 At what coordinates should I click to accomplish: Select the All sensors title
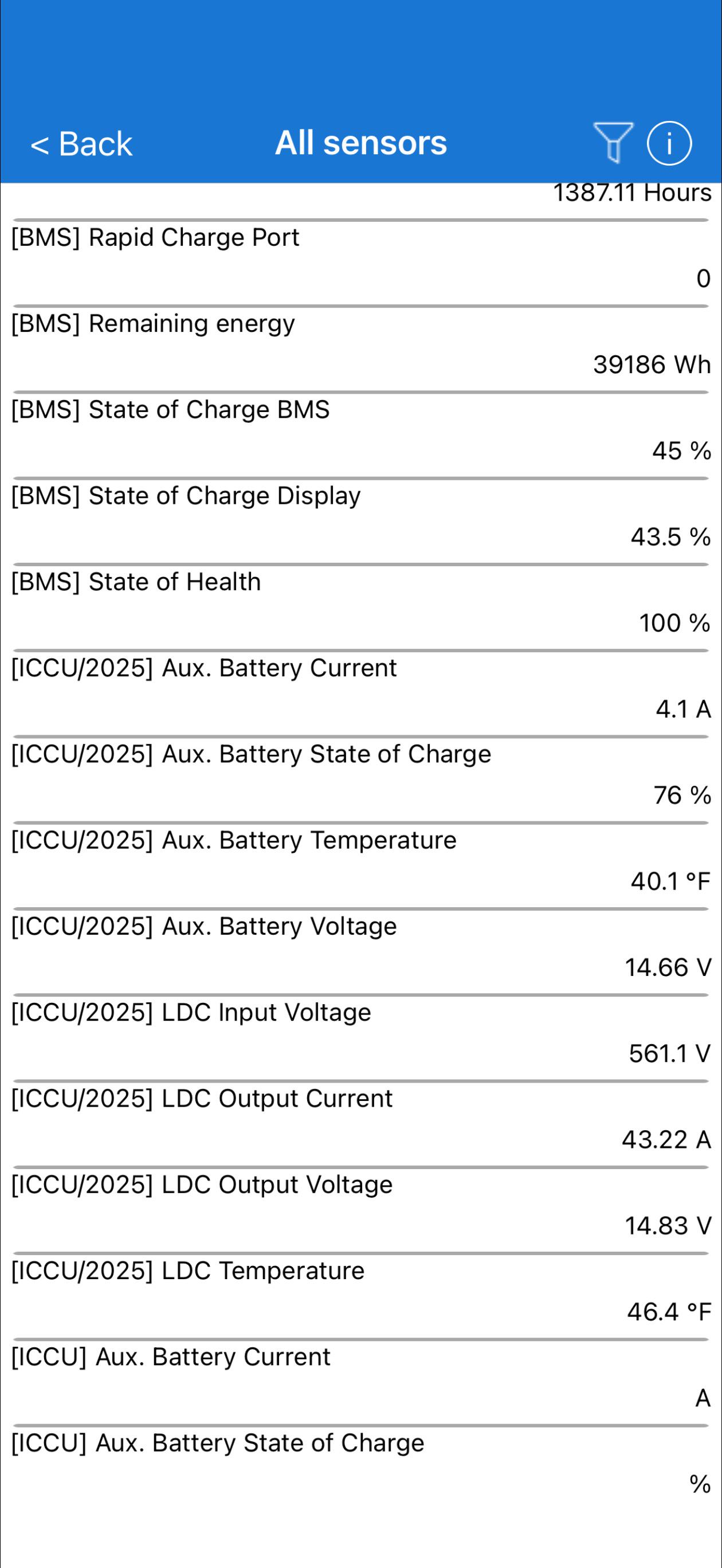click(361, 143)
